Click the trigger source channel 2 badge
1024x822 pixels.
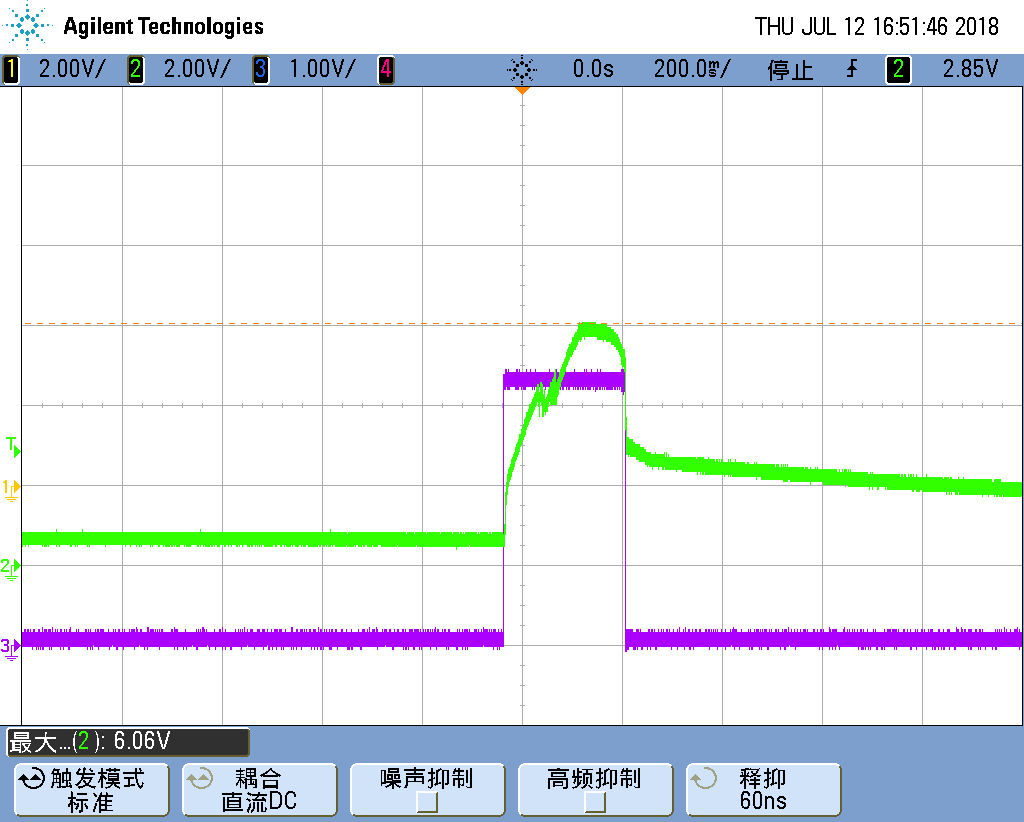(x=898, y=69)
